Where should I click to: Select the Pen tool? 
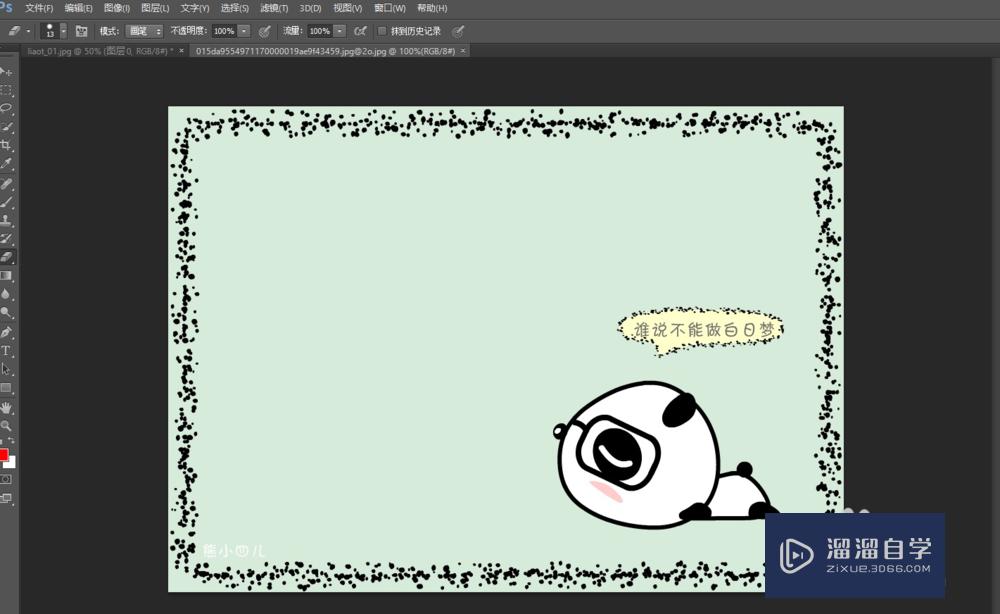pyautogui.click(x=6, y=332)
